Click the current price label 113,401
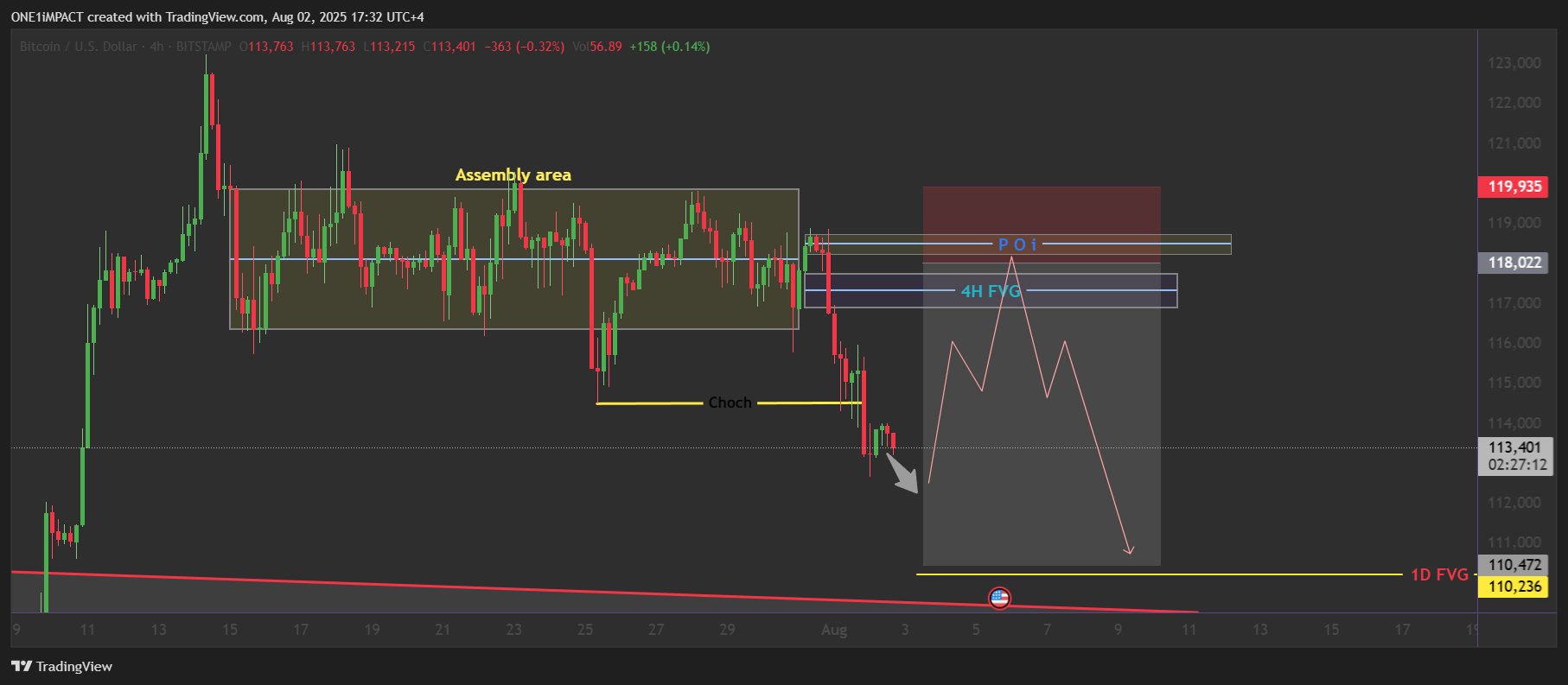1568x685 pixels. (x=1514, y=447)
